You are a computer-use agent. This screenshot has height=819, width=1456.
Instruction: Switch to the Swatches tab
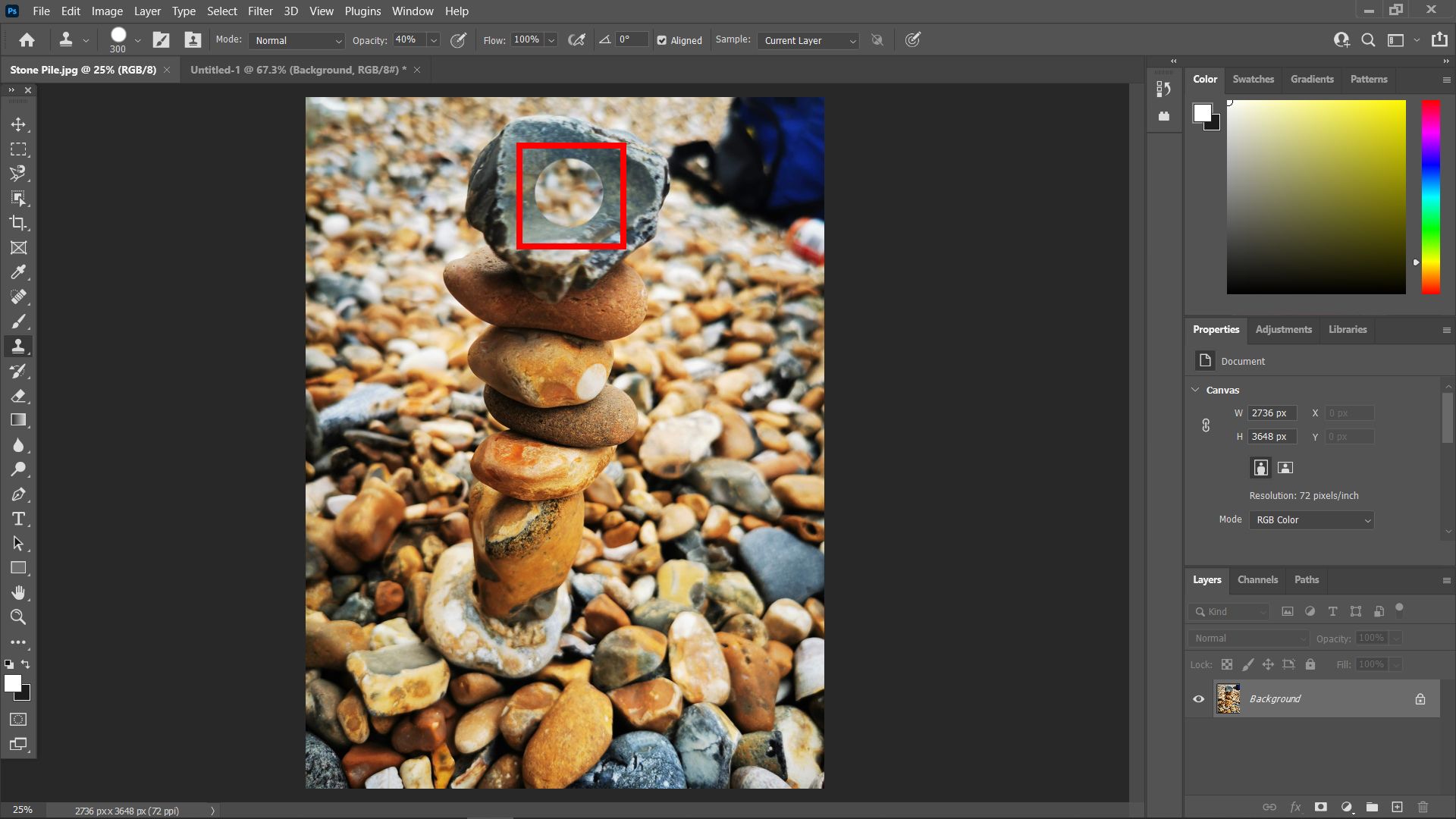coord(1253,78)
